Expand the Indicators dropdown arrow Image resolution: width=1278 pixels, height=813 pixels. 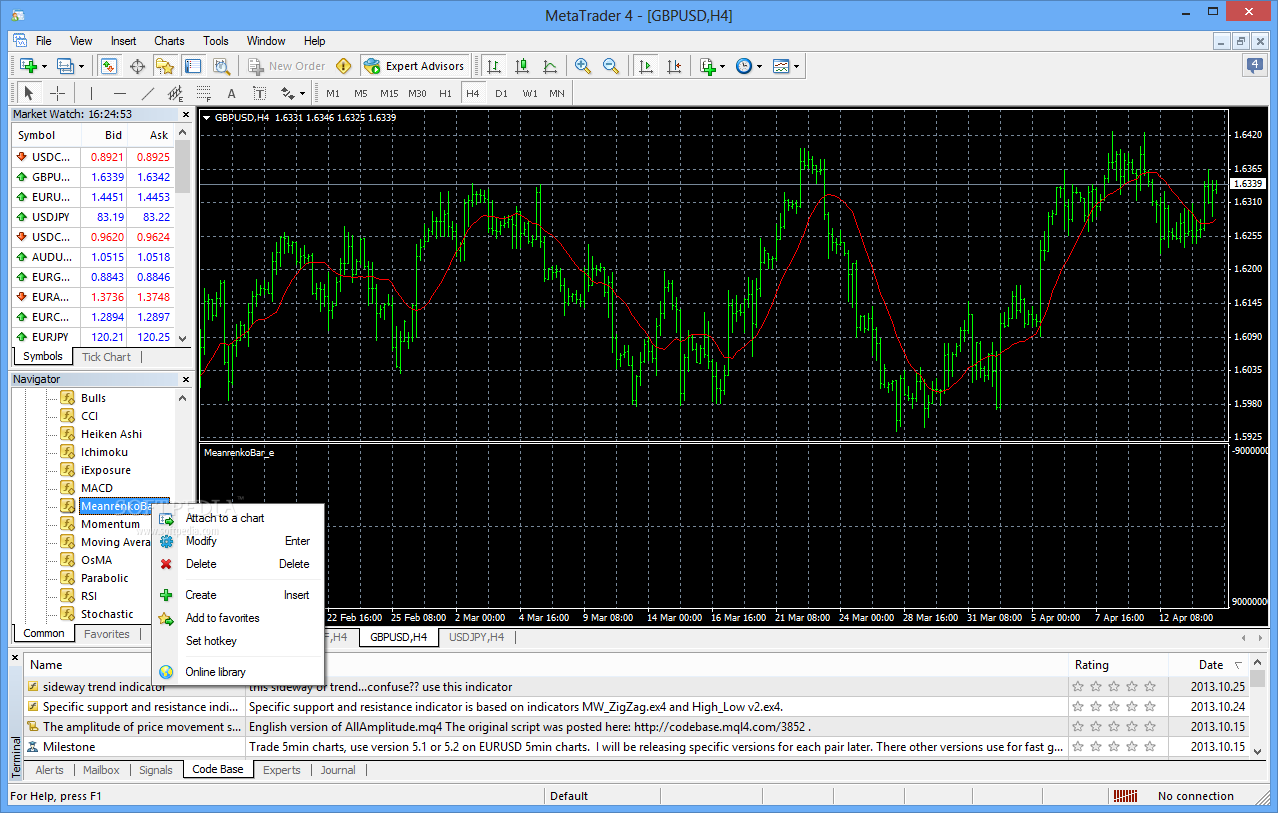coord(723,67)
